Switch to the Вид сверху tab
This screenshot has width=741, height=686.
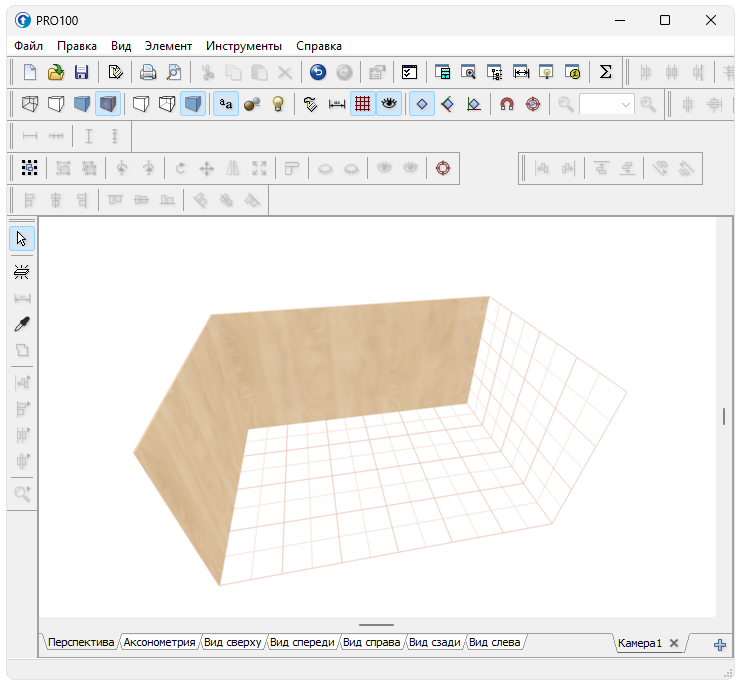pos(233,643)
